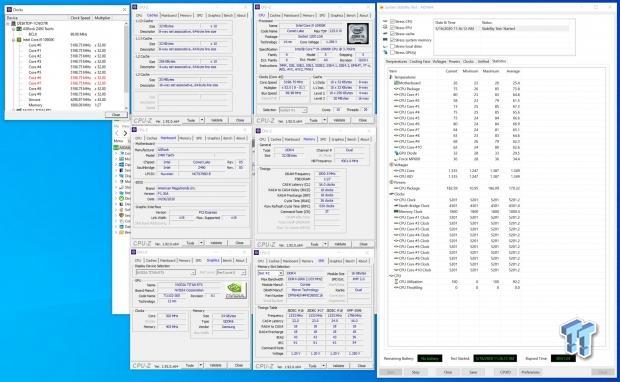Click the Voltages group icon in statistics list

[391, 165]
